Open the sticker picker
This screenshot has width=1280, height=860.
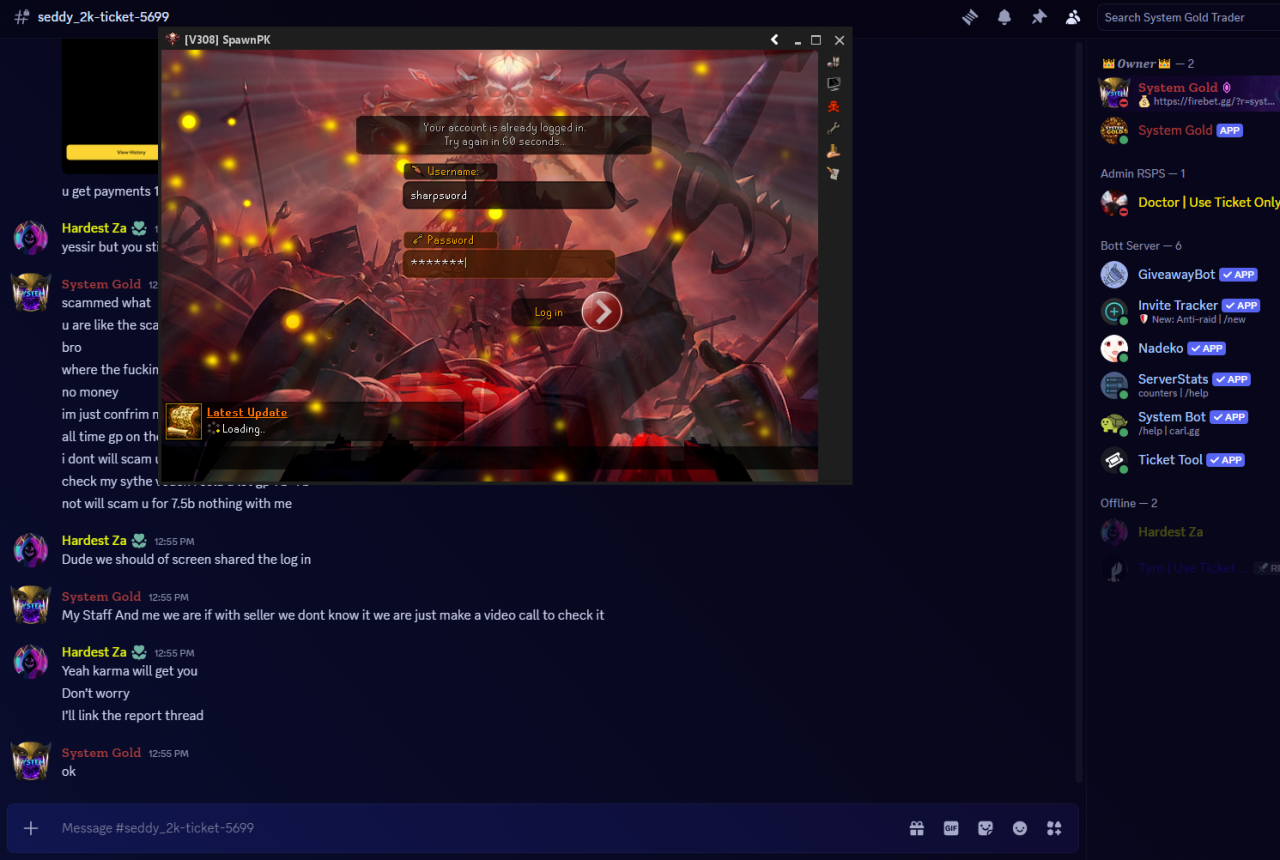(986, 828)
